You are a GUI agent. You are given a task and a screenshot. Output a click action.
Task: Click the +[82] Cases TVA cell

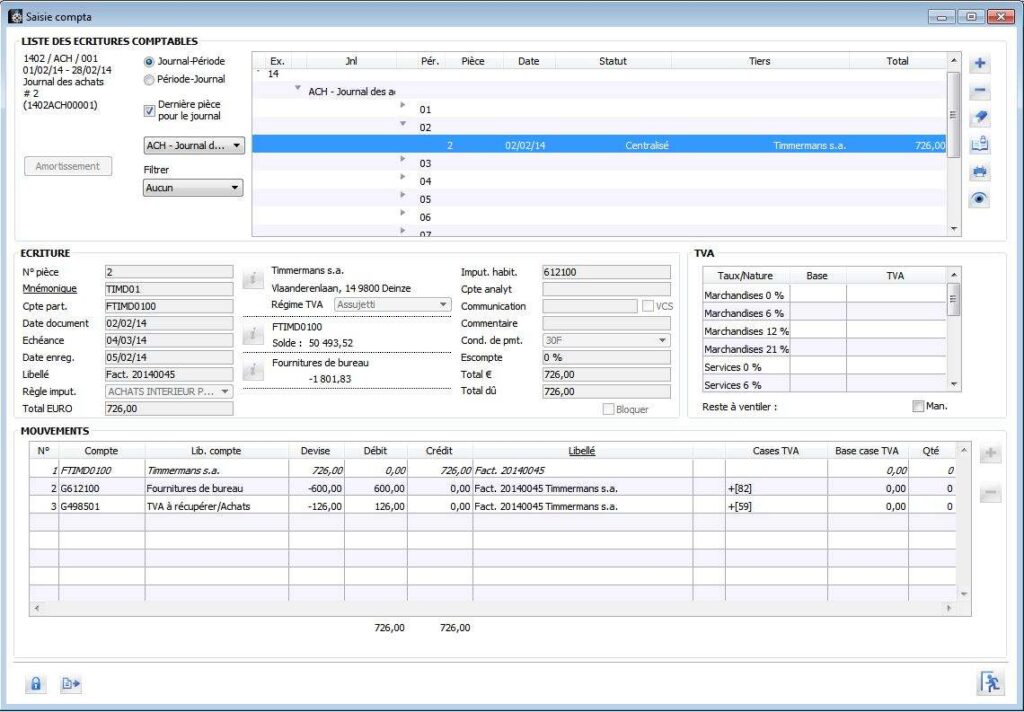[776, 488]
